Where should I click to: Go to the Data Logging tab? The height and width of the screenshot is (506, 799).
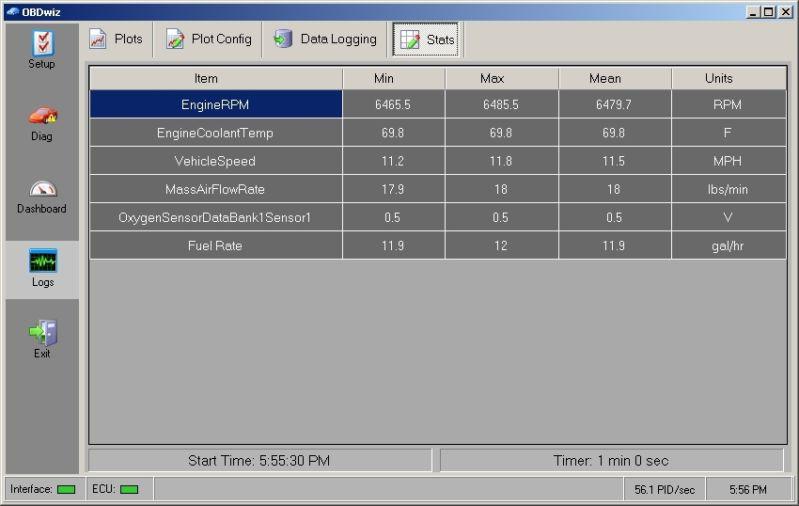pos(325,40)
